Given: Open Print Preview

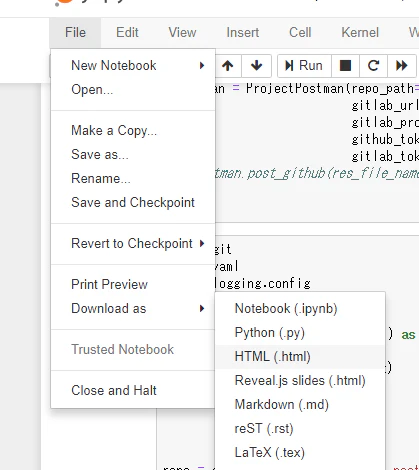Looking at the screenshot, I should tap(133, 284).
